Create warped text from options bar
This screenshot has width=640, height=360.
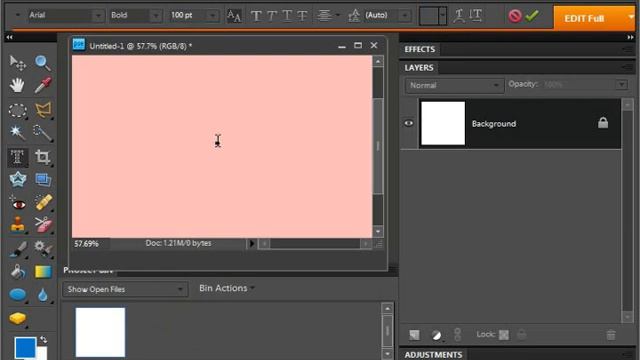tap(459, 16)
